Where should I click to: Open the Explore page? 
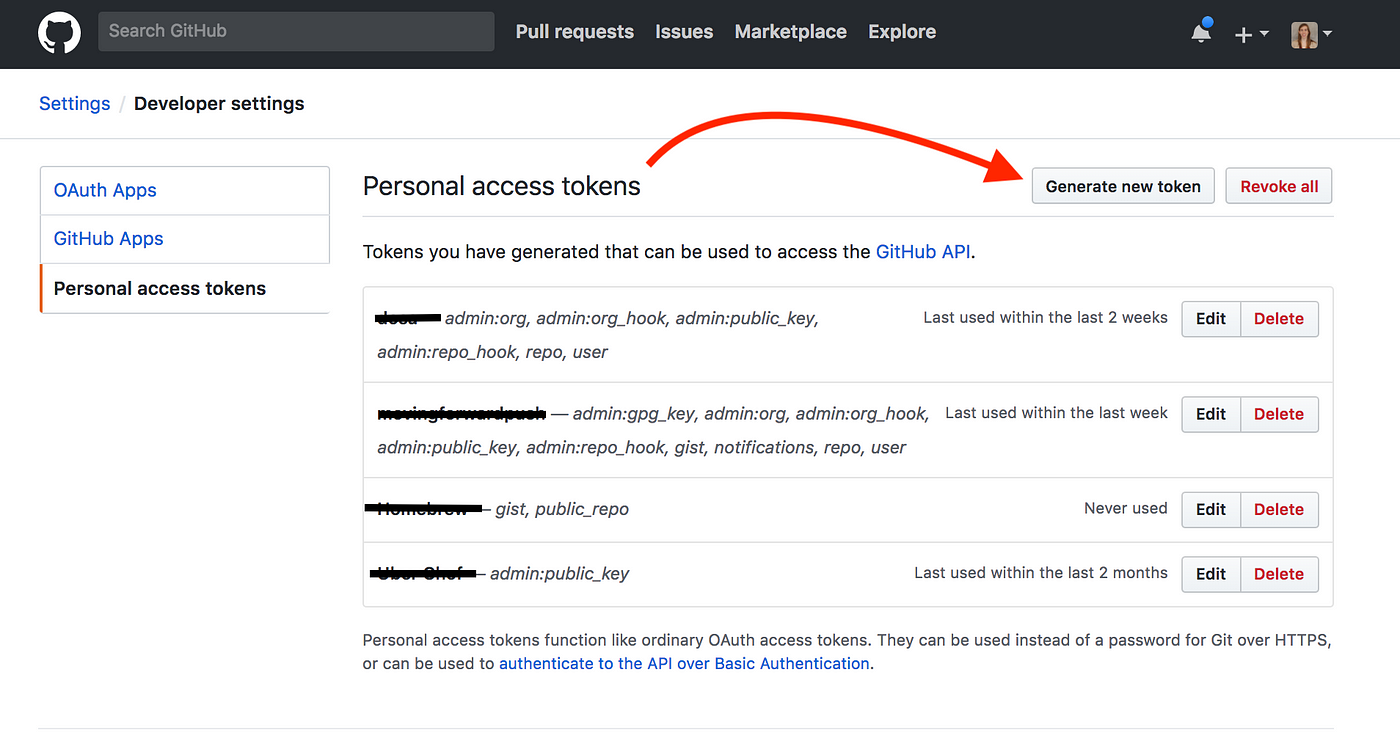(x=902, y=32)
